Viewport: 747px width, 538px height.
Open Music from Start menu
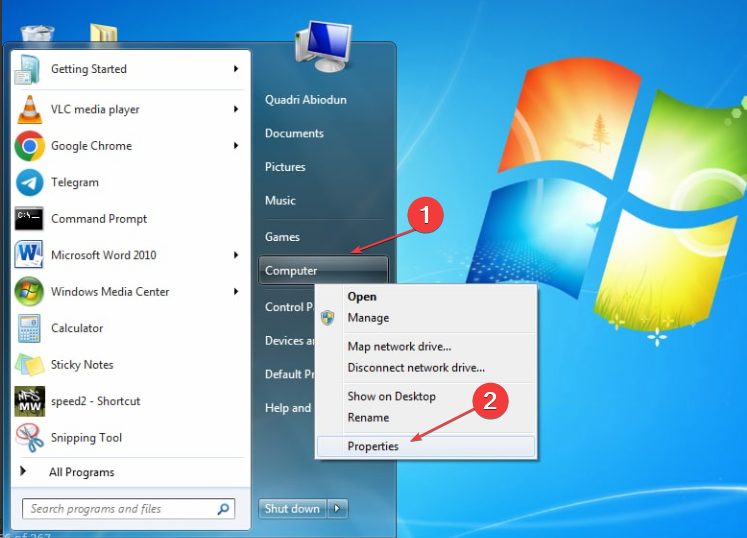(280, 200)
